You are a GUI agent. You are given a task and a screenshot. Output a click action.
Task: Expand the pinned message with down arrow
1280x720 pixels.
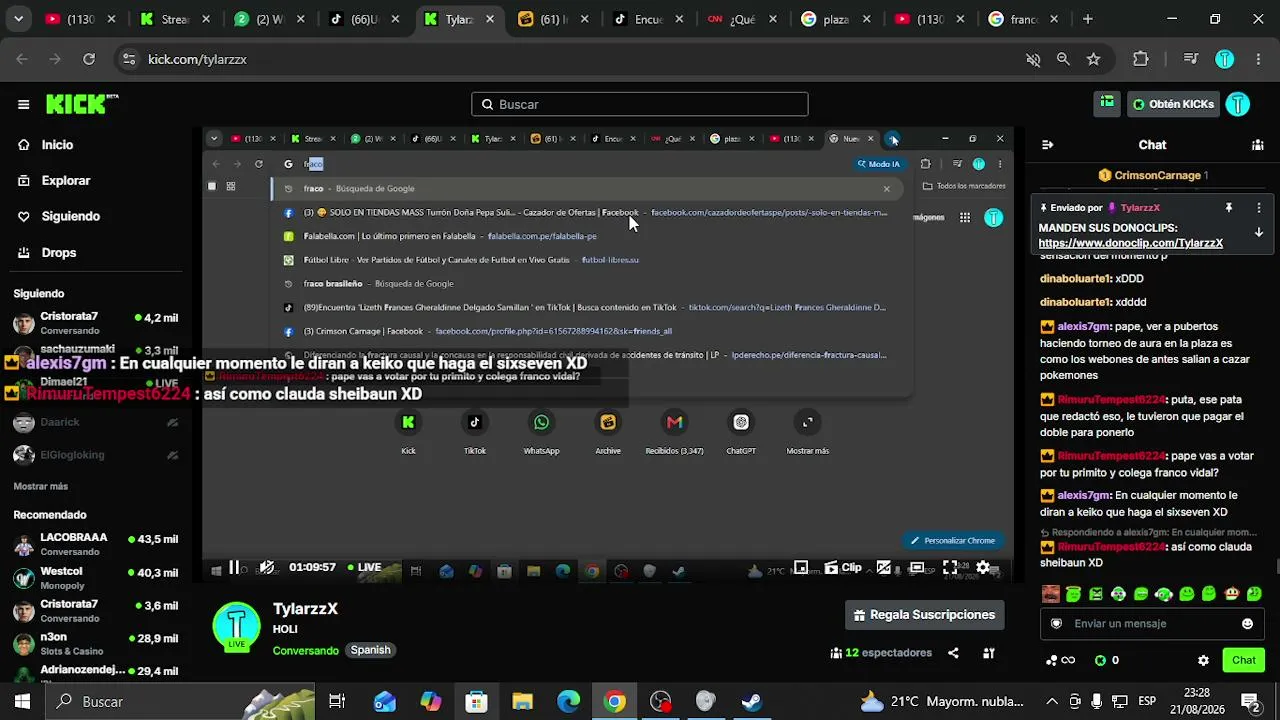[x=1259, y=233]
